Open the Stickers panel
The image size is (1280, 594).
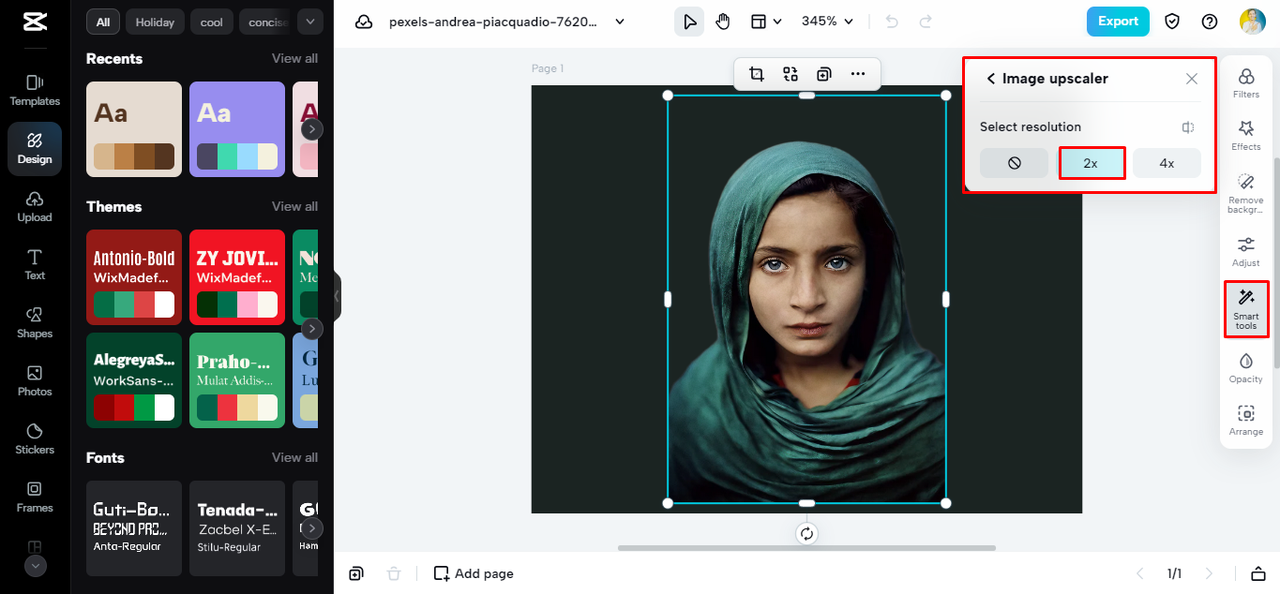34,438
